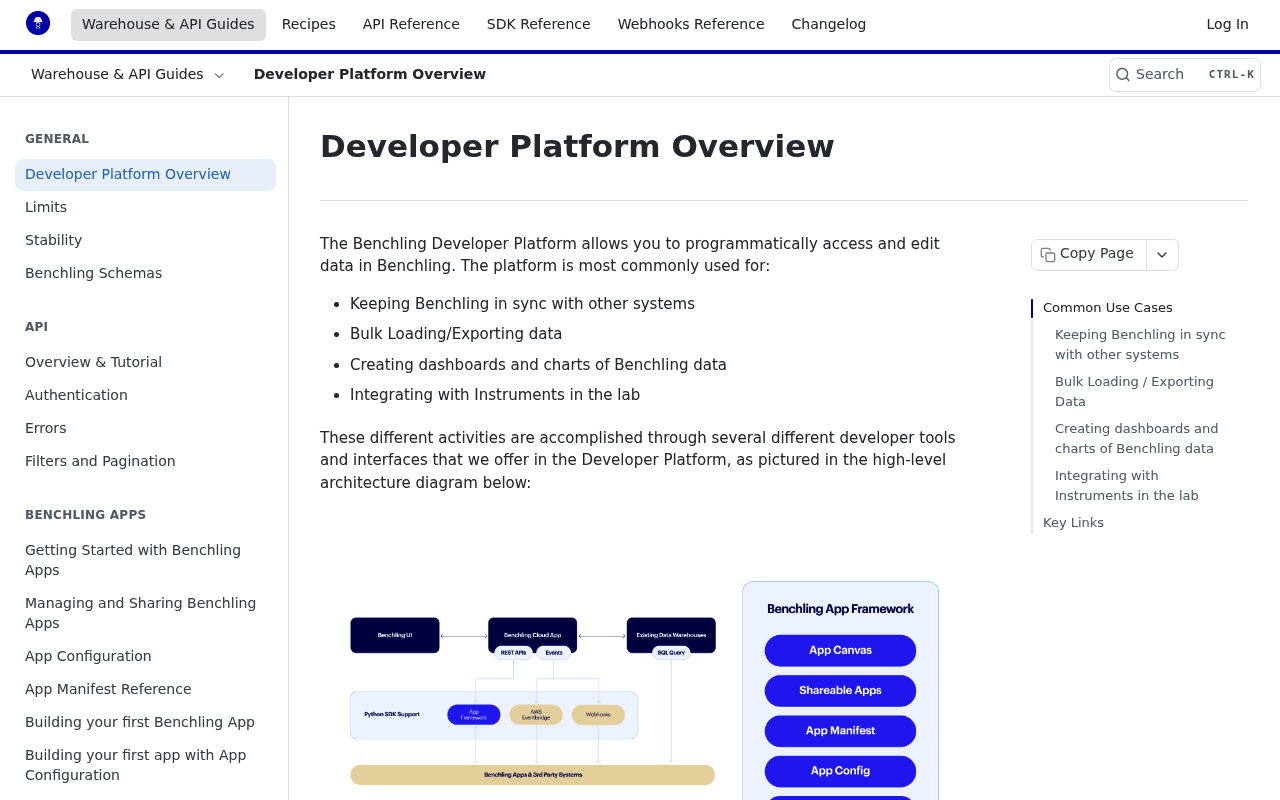
Task: Open the Errors sidebar page
Action: [145, 429]
